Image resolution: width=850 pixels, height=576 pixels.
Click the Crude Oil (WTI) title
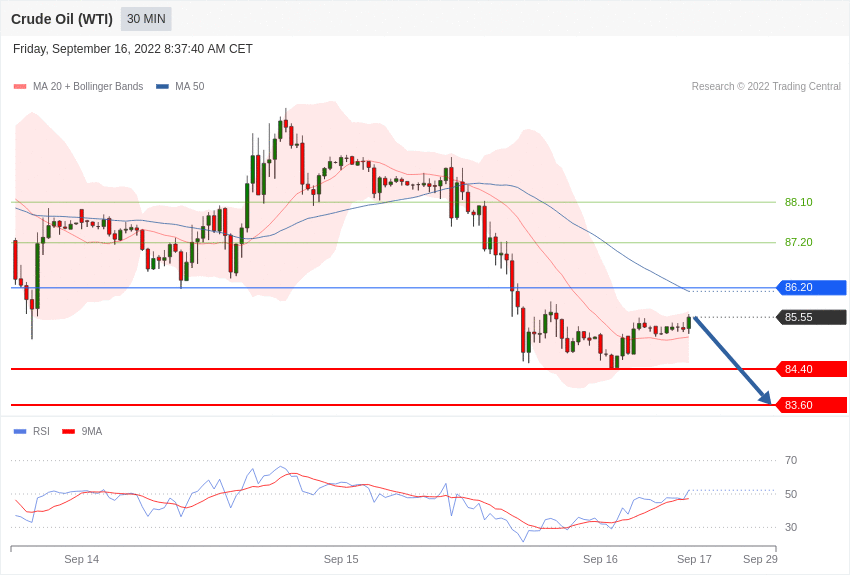62,19
